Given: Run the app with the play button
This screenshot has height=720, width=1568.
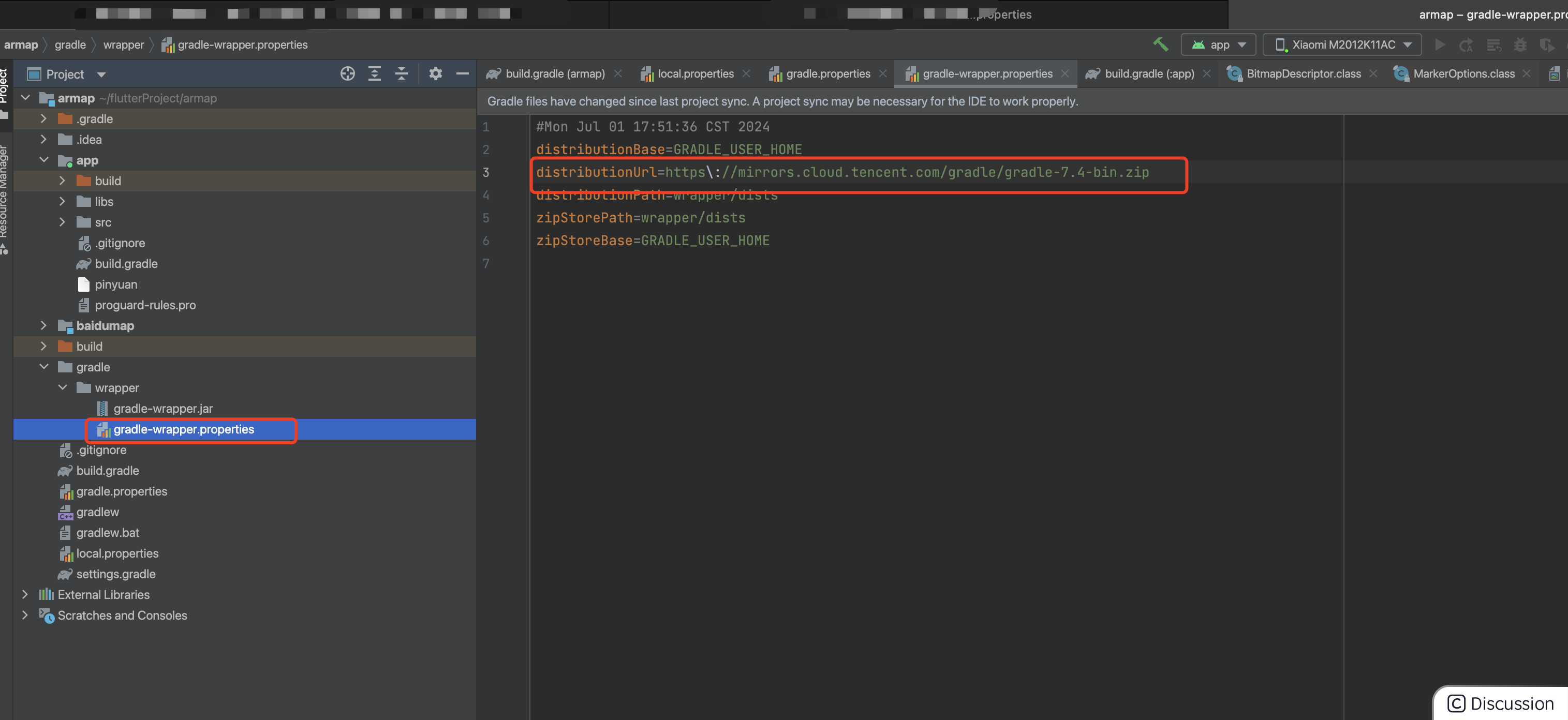Looking at the screenshot, I should (x=1440, y=44).
